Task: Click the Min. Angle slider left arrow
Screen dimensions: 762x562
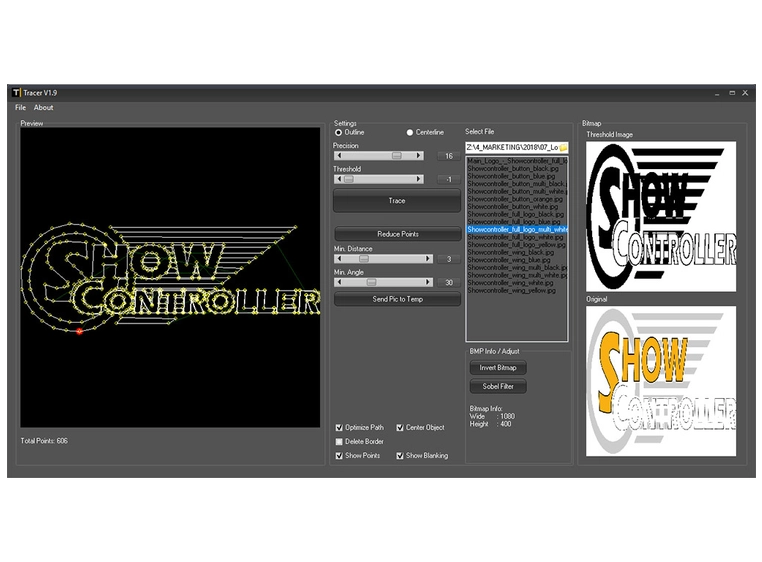Action: click(339, 282)
